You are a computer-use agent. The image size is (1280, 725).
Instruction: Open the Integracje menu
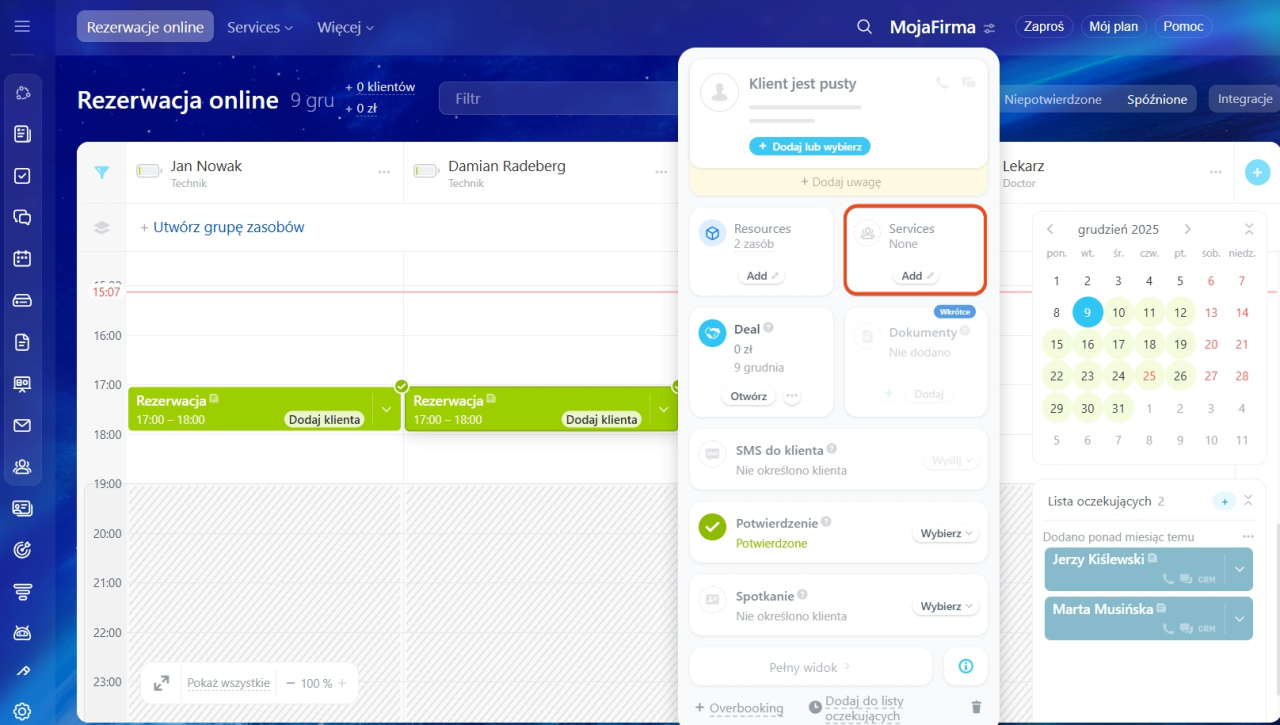point(1245,99)
